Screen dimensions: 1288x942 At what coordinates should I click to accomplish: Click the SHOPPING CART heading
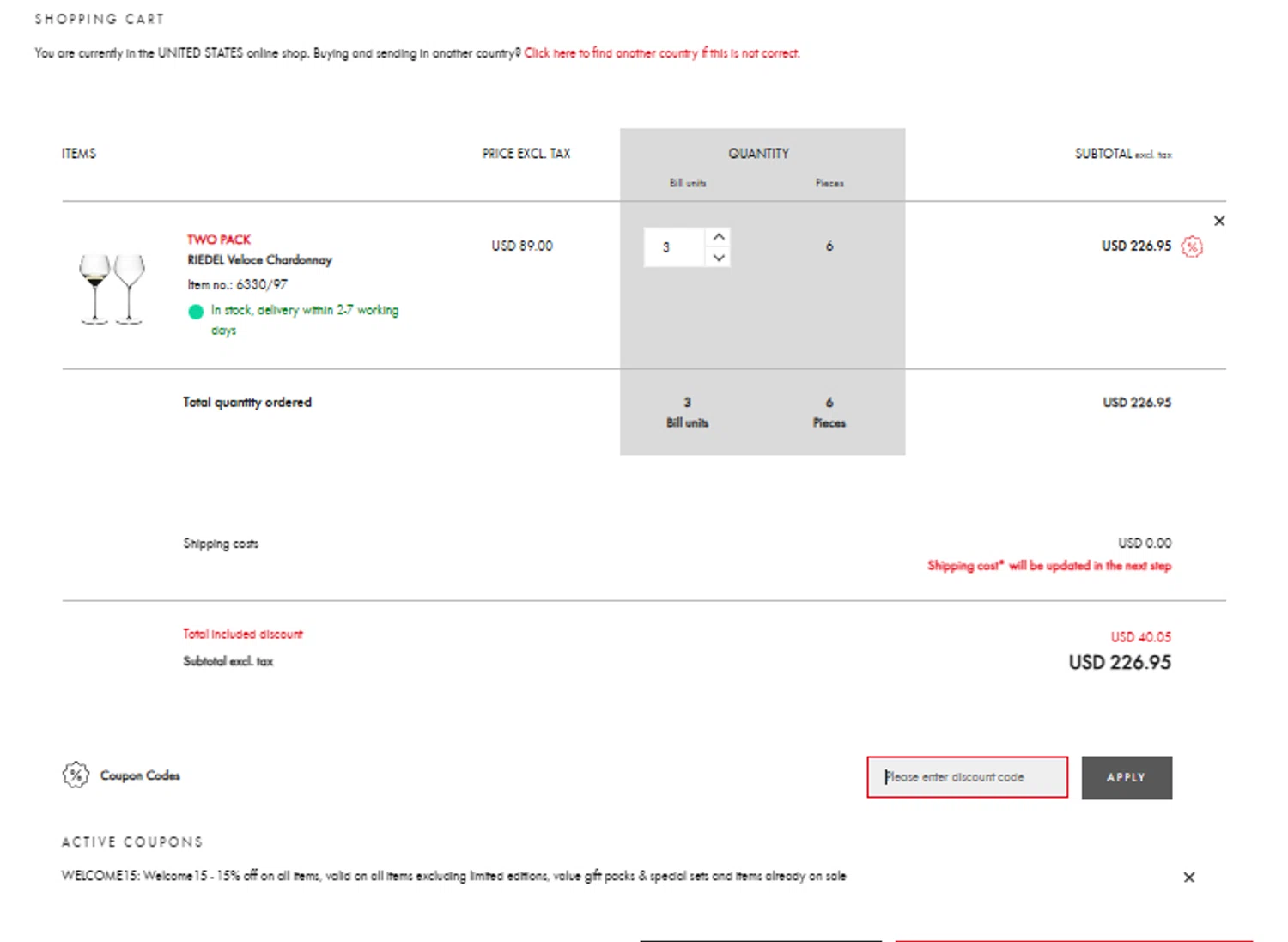coord(100,19)
